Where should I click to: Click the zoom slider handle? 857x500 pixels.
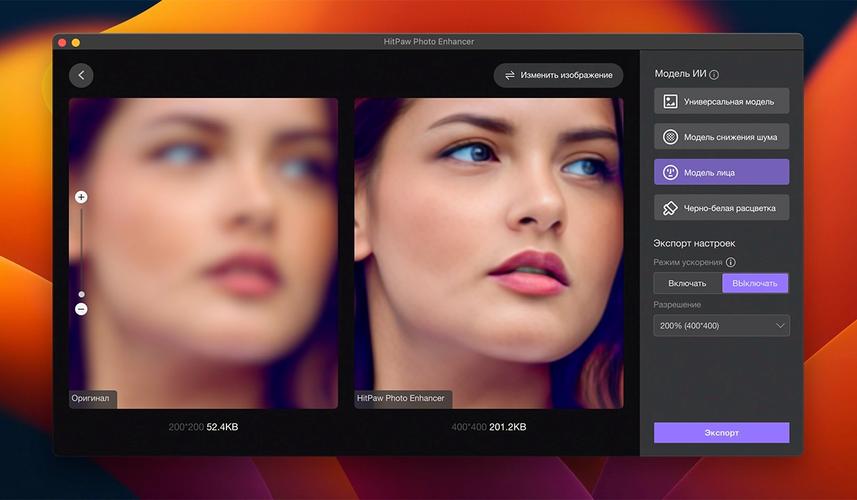81,295
